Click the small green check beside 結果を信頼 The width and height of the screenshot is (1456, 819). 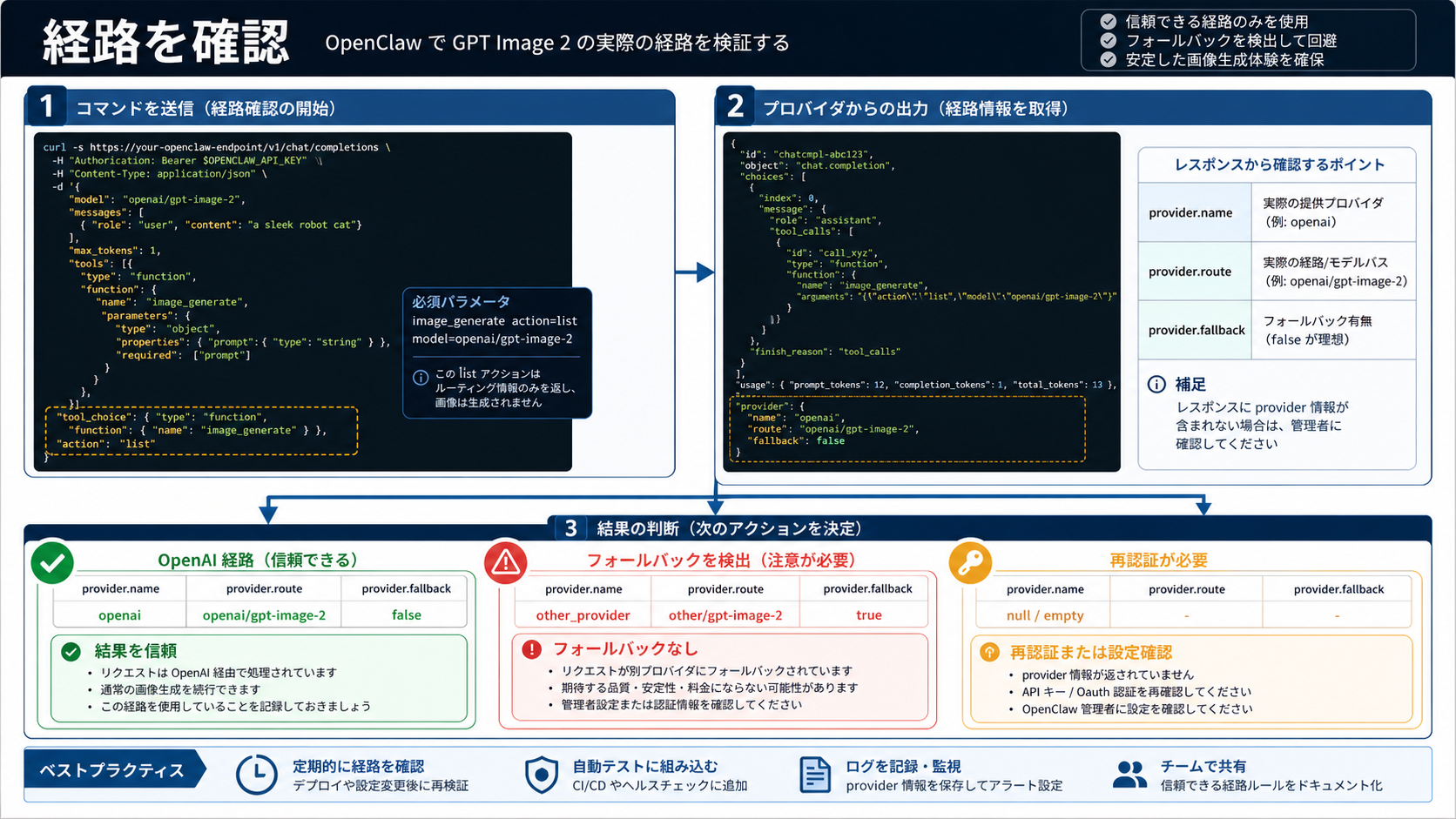(x=71, y=651)
